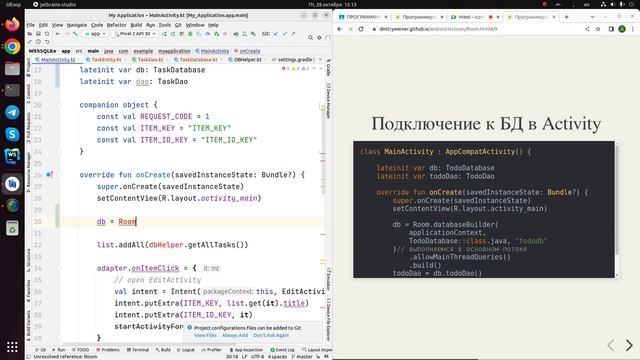The image size is (640, 360).
Task: Click View Files in Git notification
Action: 205,335
